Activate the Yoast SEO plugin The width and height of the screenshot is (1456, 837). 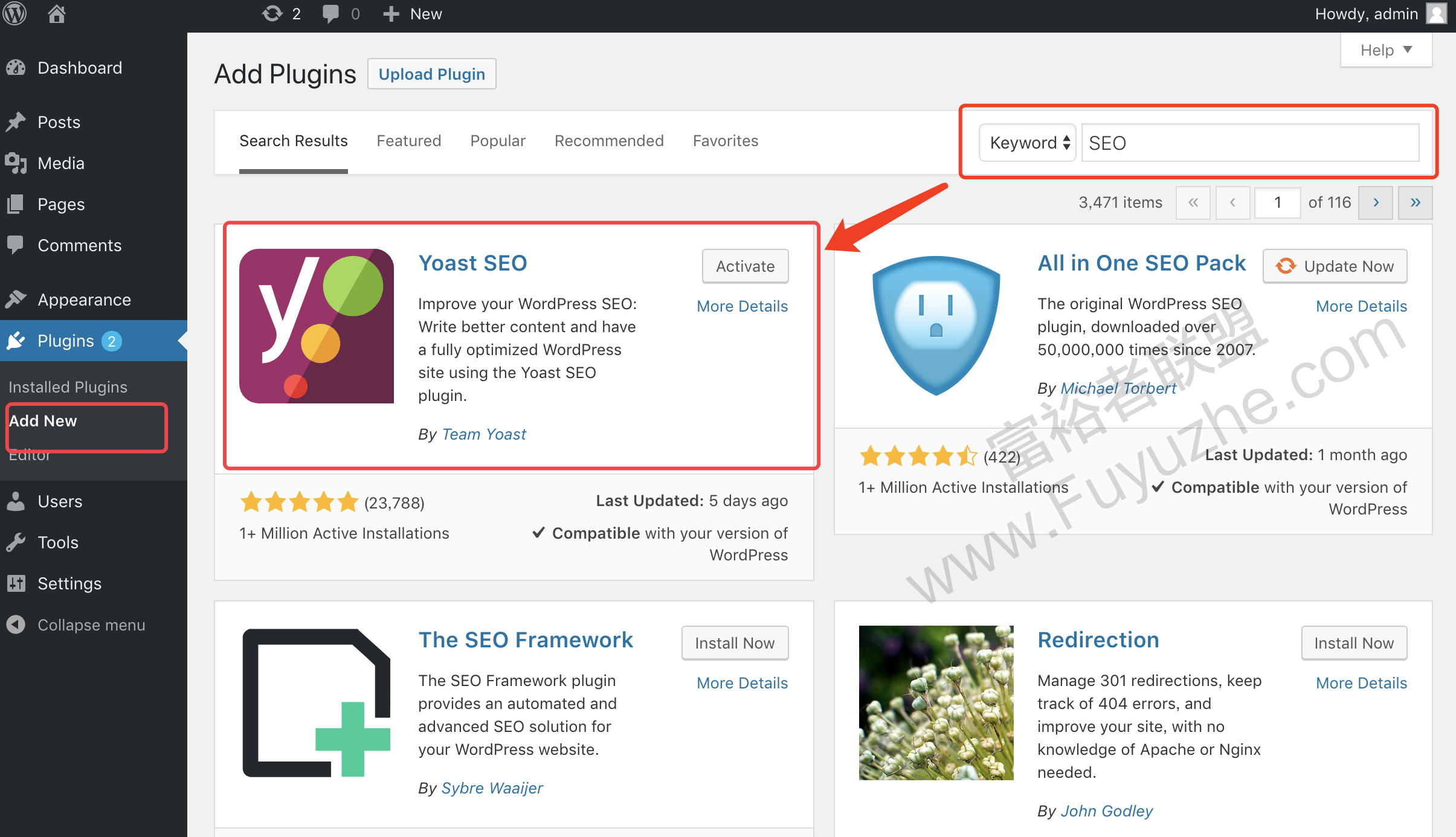[745, 266]
